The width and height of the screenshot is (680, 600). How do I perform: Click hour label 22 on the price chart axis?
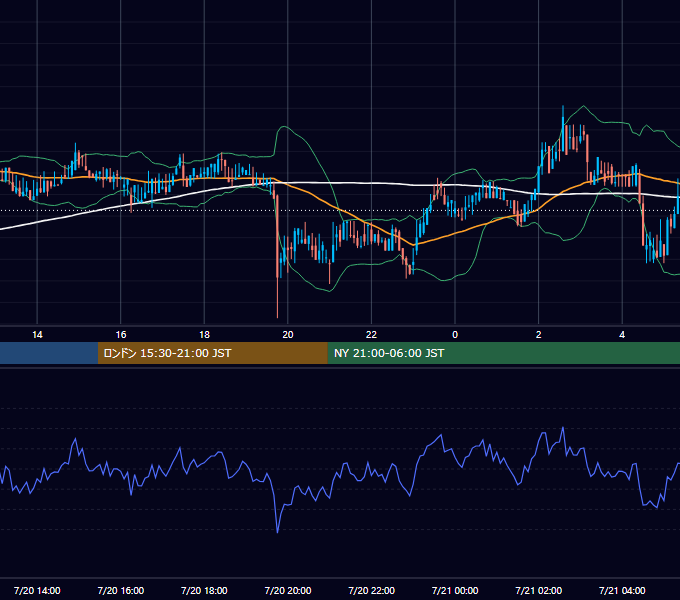pyautogui.click(x=371, y=335)
